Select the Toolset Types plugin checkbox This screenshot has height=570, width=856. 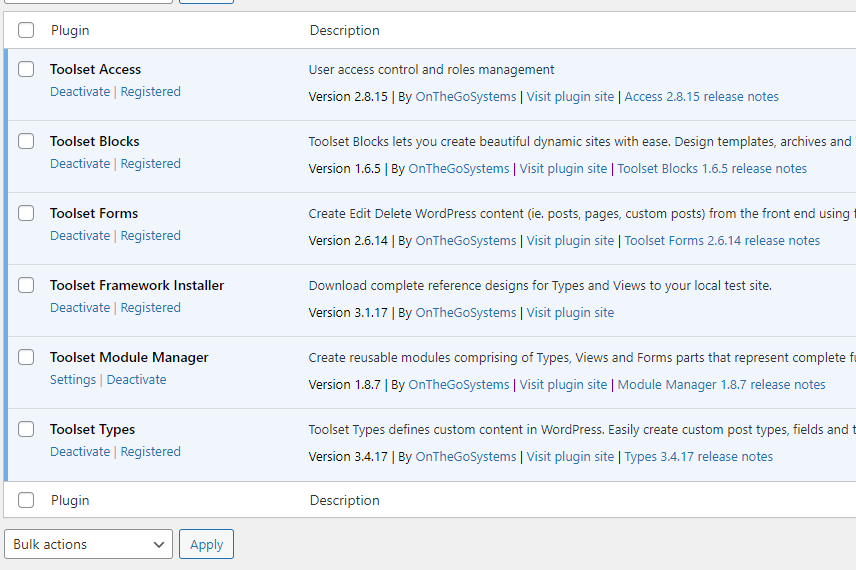(26, 430)
